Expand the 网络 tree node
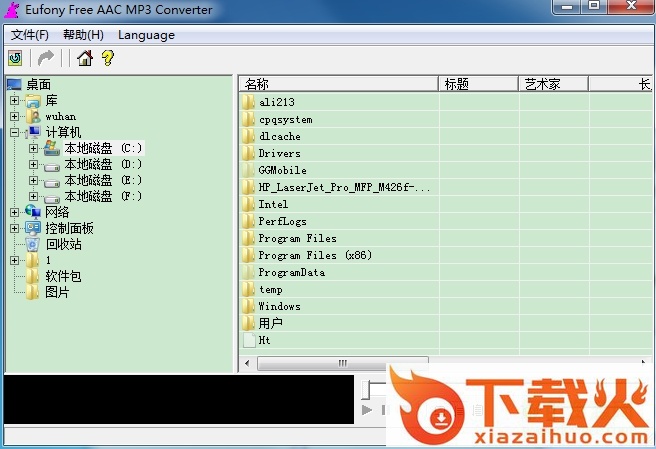 [14, 212]
